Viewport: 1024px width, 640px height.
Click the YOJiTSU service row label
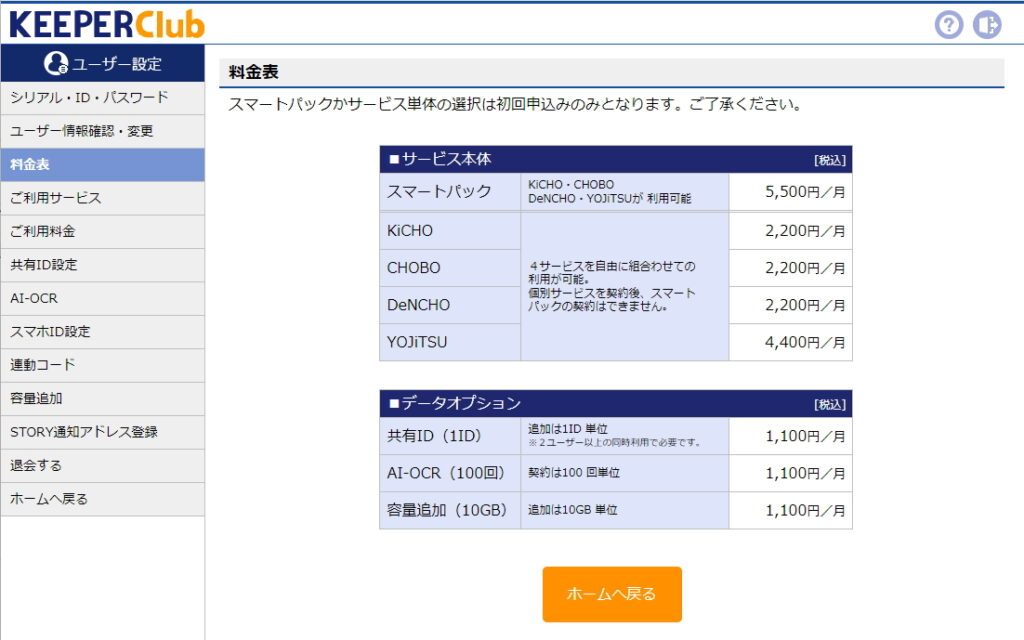[x=450, y=342]
